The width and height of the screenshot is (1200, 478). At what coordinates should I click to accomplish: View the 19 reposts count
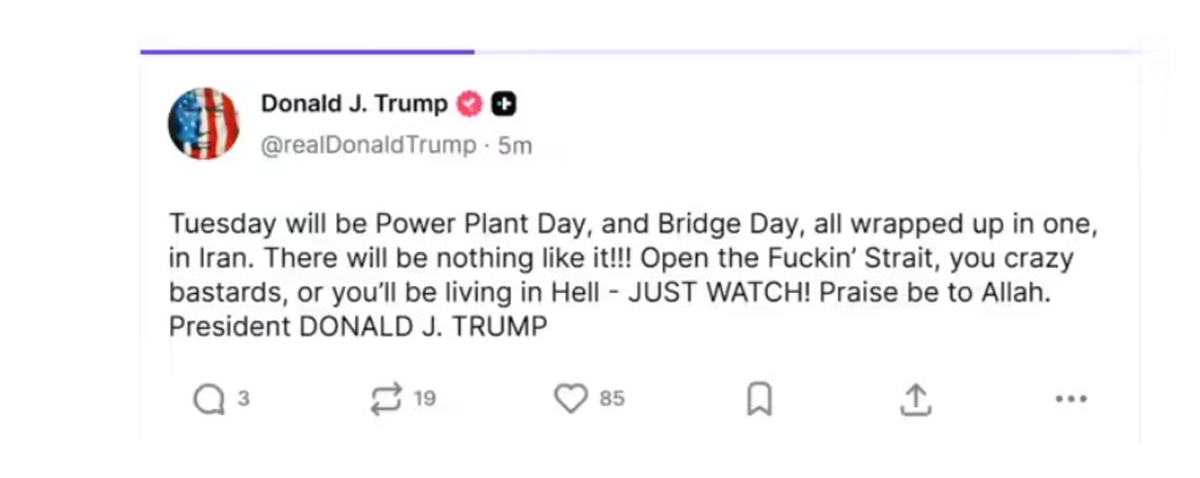[425, 399]
